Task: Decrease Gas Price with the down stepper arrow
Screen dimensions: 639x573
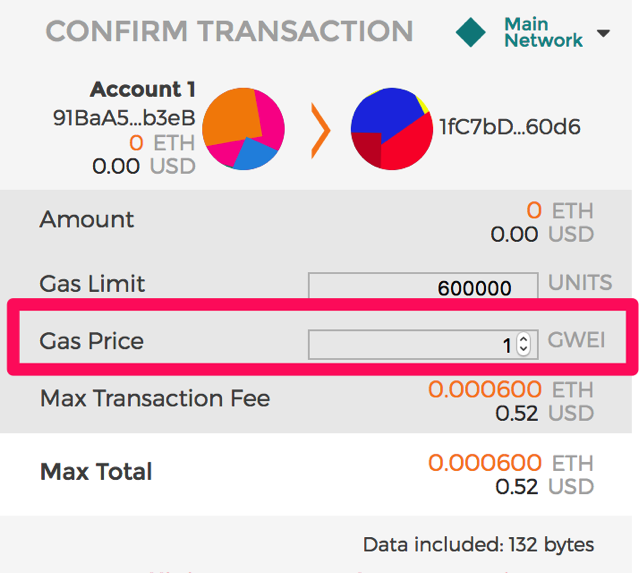Action: (524, 350)
